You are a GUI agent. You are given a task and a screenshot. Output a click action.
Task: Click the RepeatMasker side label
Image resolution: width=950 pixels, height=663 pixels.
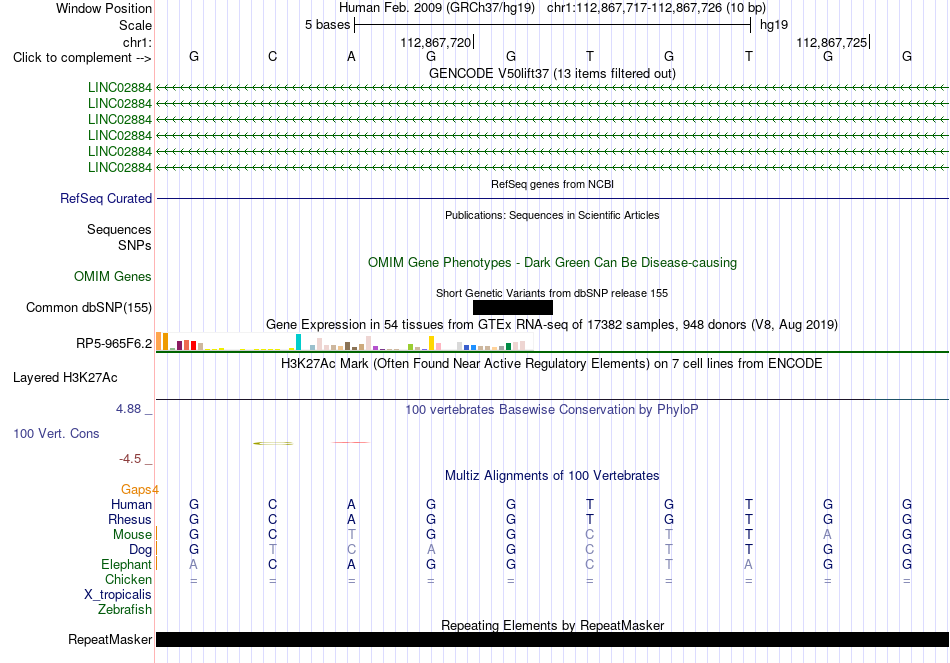110,639
